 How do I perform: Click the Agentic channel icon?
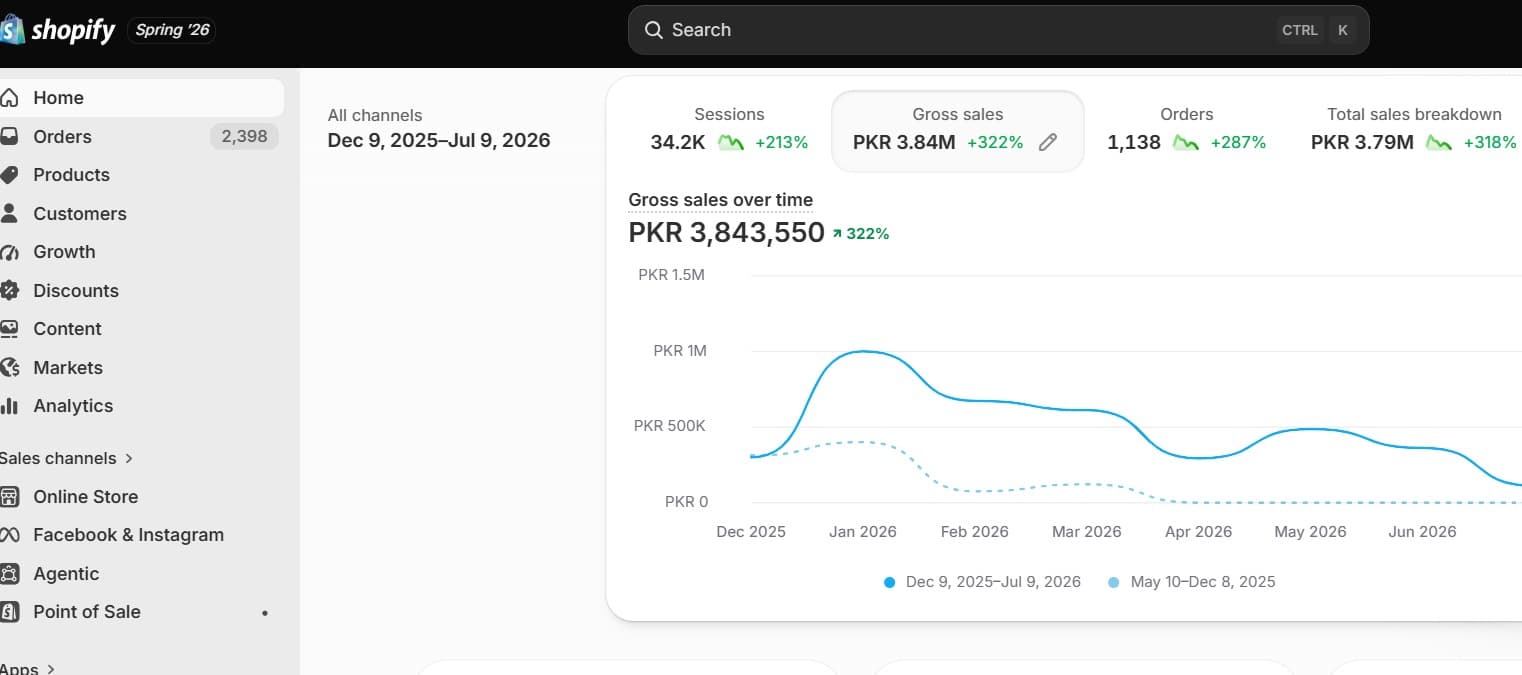pos(10,574)
